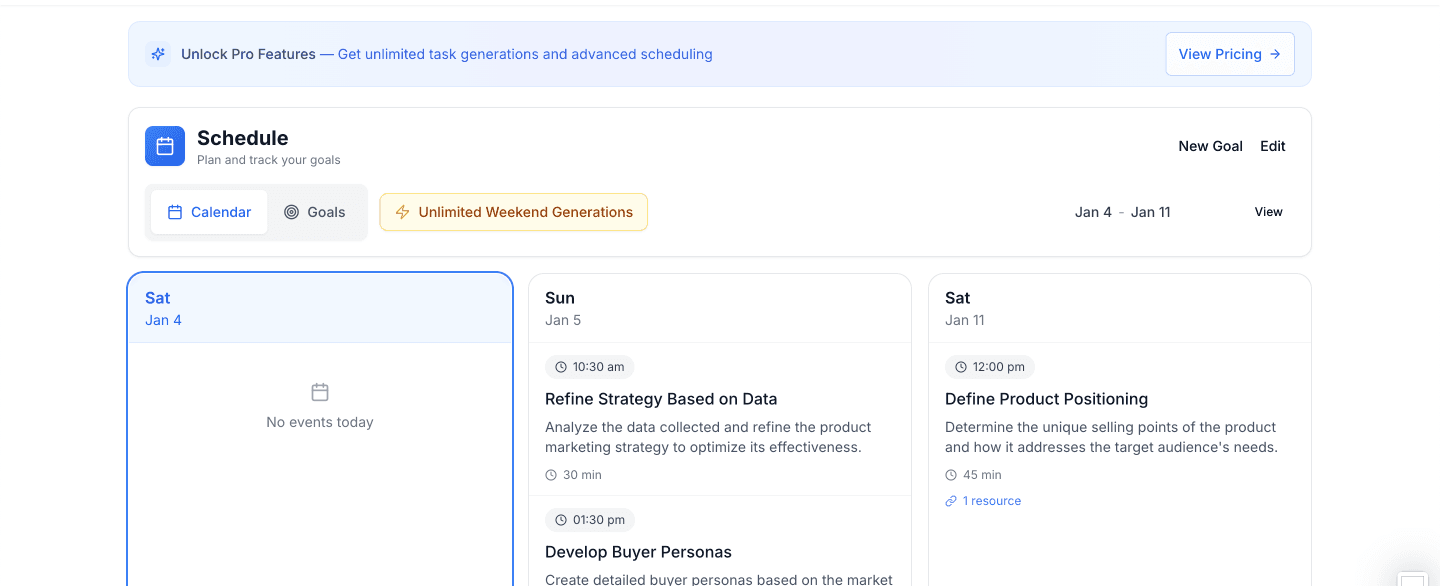Click Plan and track your goals subtitle
1440x586 pixels.
coord(269,160)
